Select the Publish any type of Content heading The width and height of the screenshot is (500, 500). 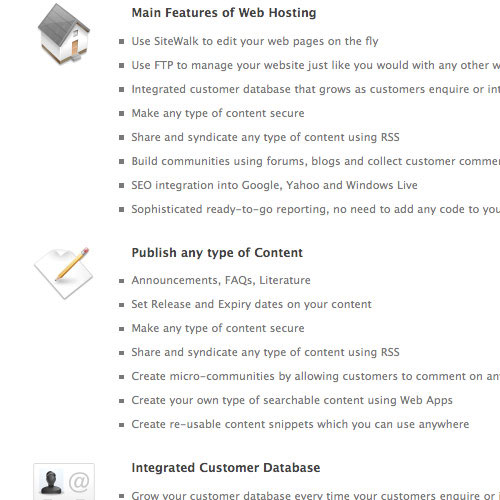pyautogui.click(x=217, y=253)
